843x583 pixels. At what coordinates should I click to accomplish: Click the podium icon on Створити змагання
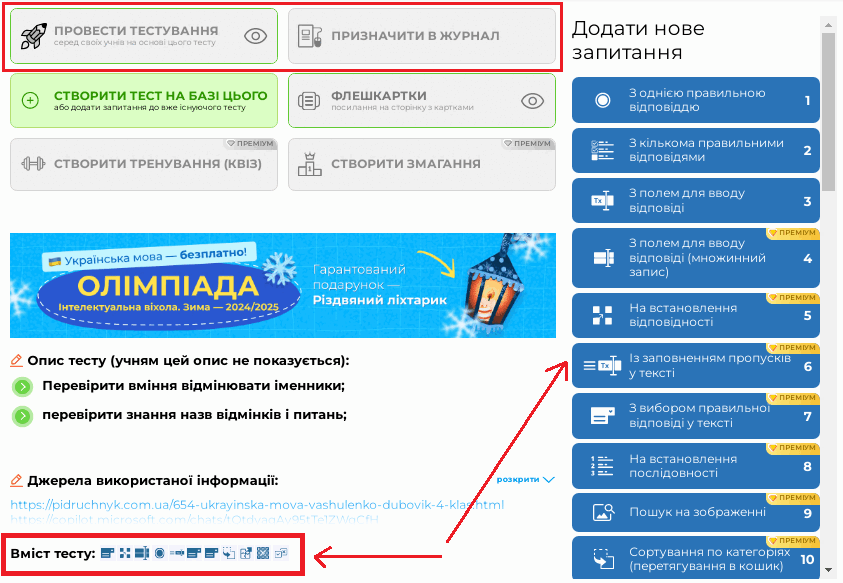click(x=309, y=163)
